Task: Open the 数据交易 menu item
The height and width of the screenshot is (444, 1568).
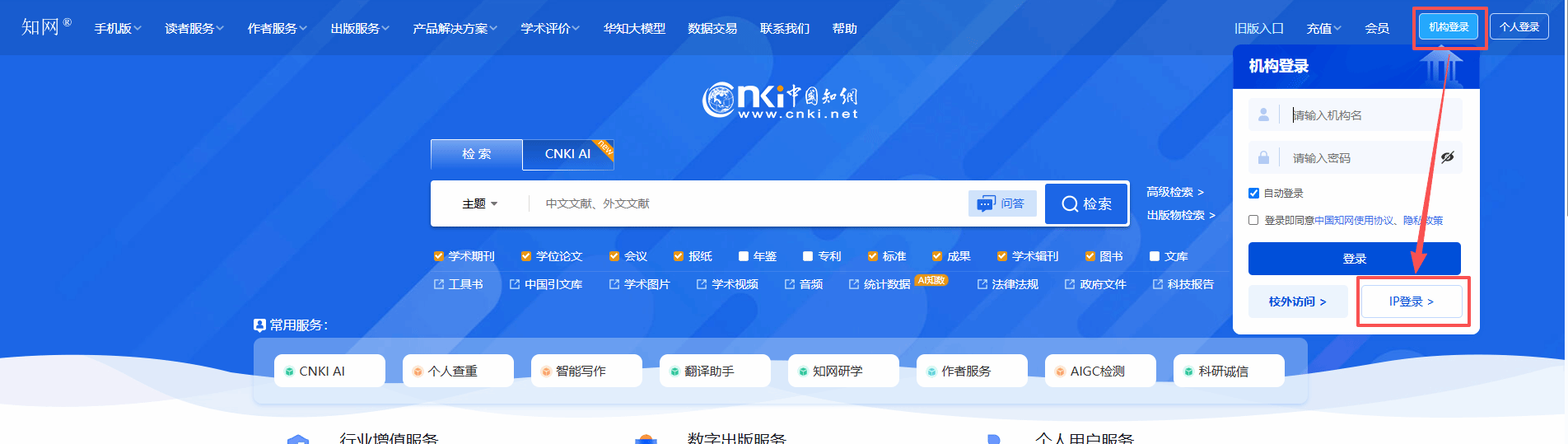Action: 712,28
